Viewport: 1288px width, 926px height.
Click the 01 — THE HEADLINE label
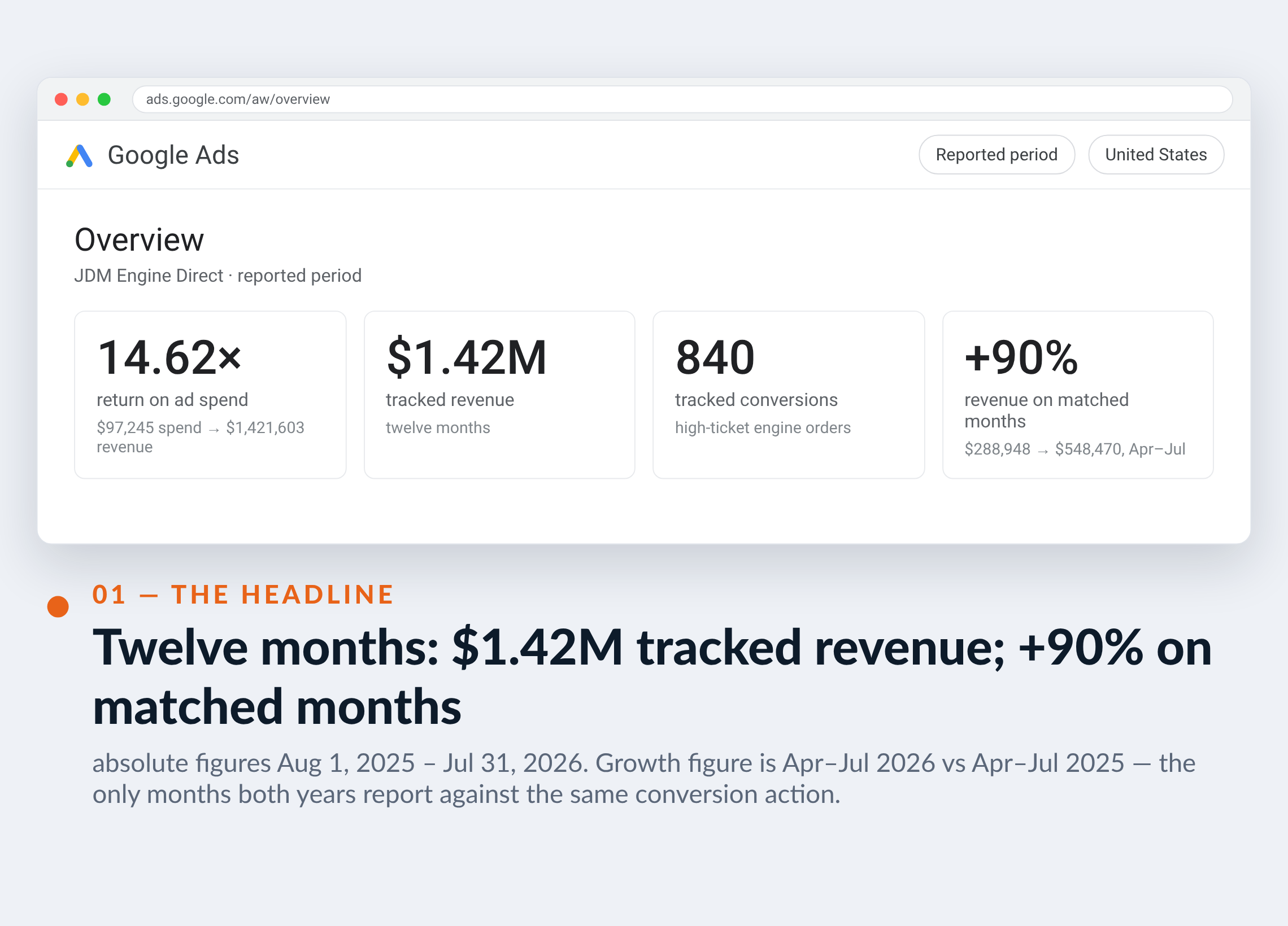(243, 595)
